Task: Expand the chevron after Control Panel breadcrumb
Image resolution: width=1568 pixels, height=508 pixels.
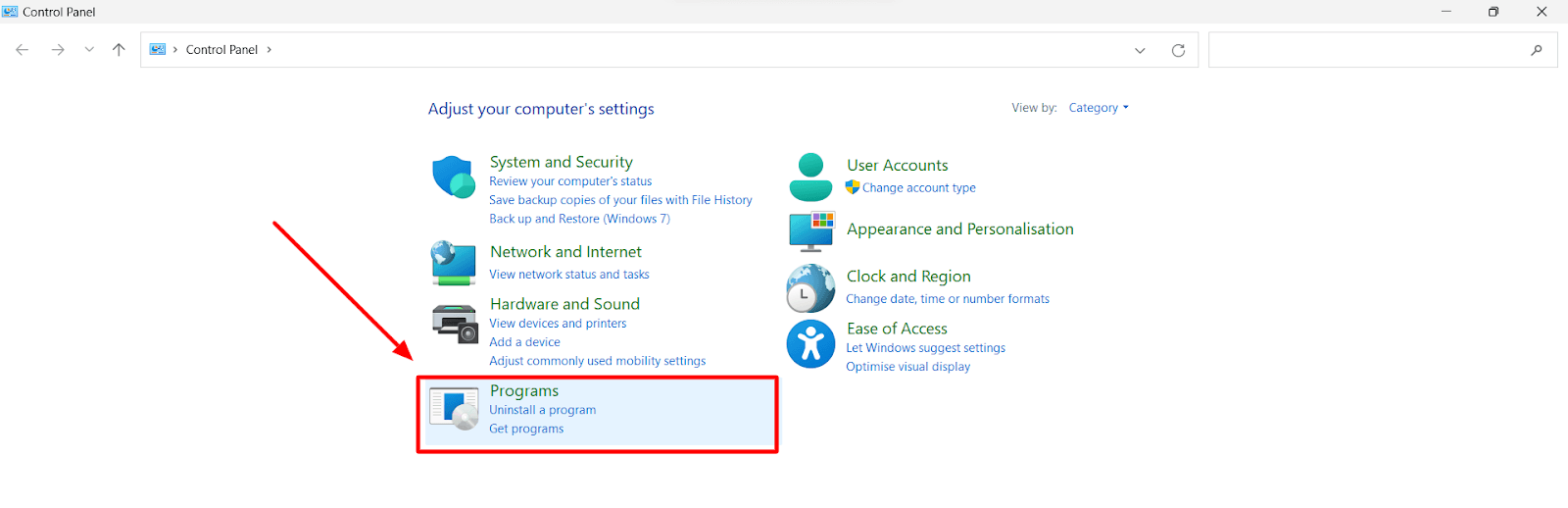Action: click(269, 50)
